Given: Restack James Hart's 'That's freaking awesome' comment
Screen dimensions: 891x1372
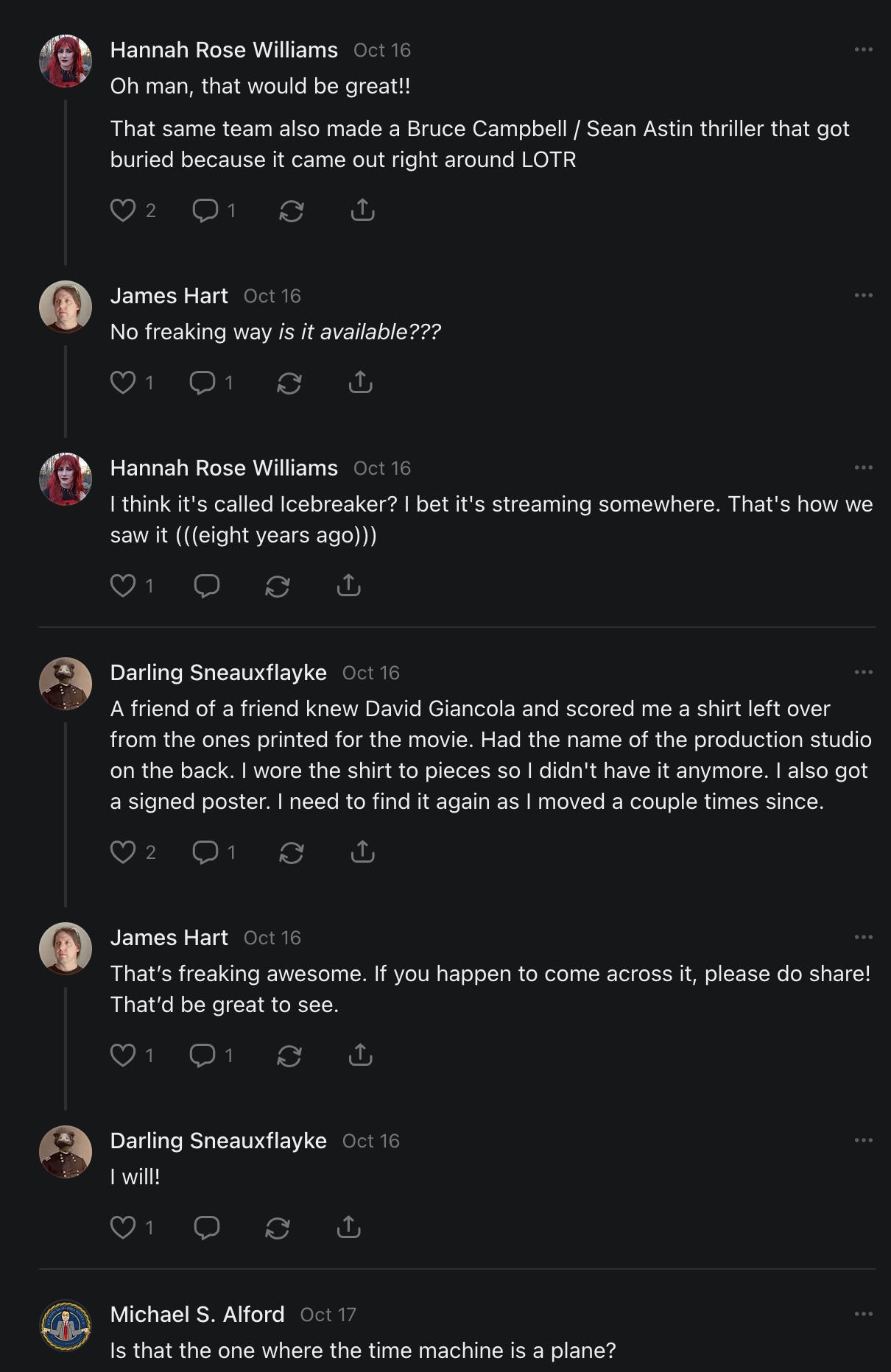Looking at the screenshot, I should click(x=289, y=1055).
